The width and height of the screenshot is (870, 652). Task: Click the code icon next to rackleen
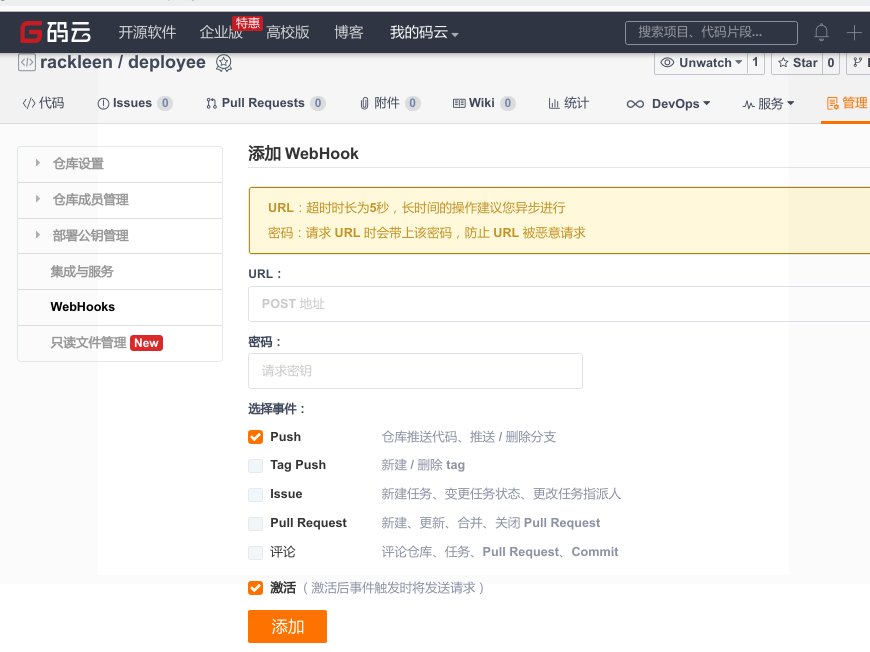(27, 62)
